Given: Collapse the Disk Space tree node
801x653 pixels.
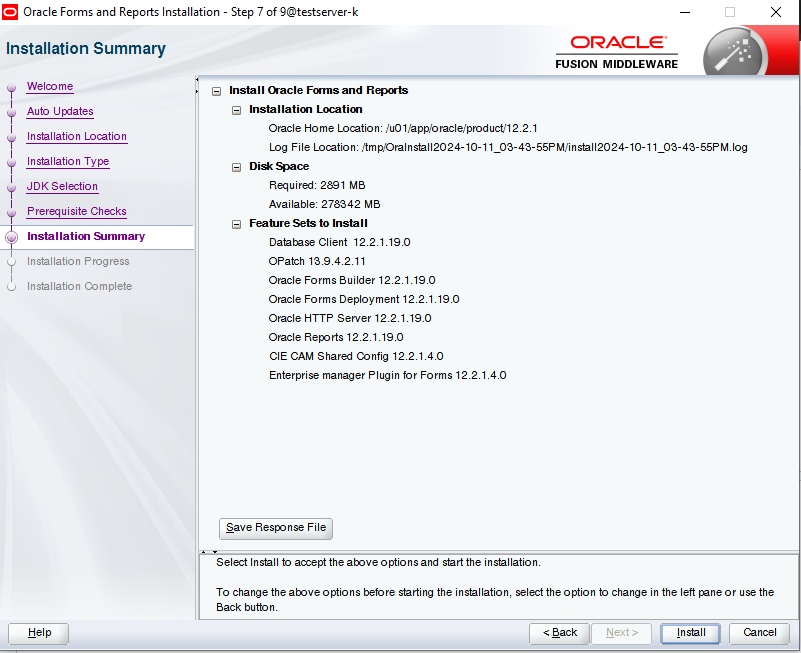Looking at the screenshot, I should [x=237, y=167].
